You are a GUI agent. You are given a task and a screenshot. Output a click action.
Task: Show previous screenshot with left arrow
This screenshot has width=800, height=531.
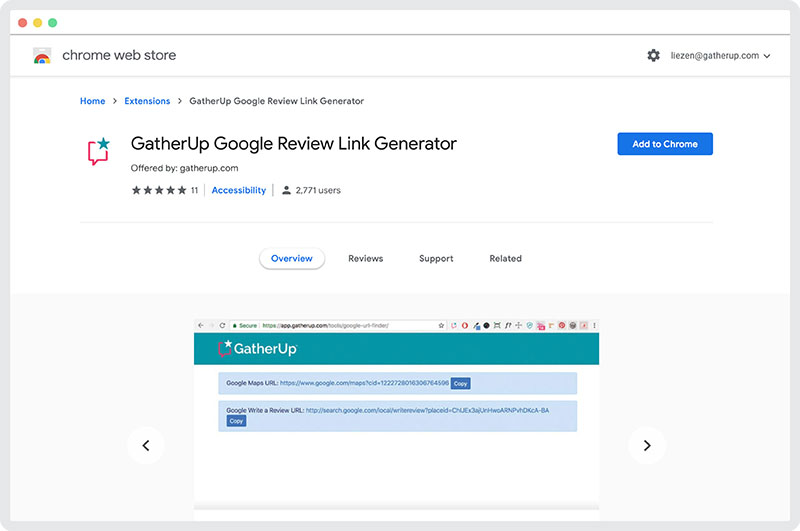coord(146,445)
